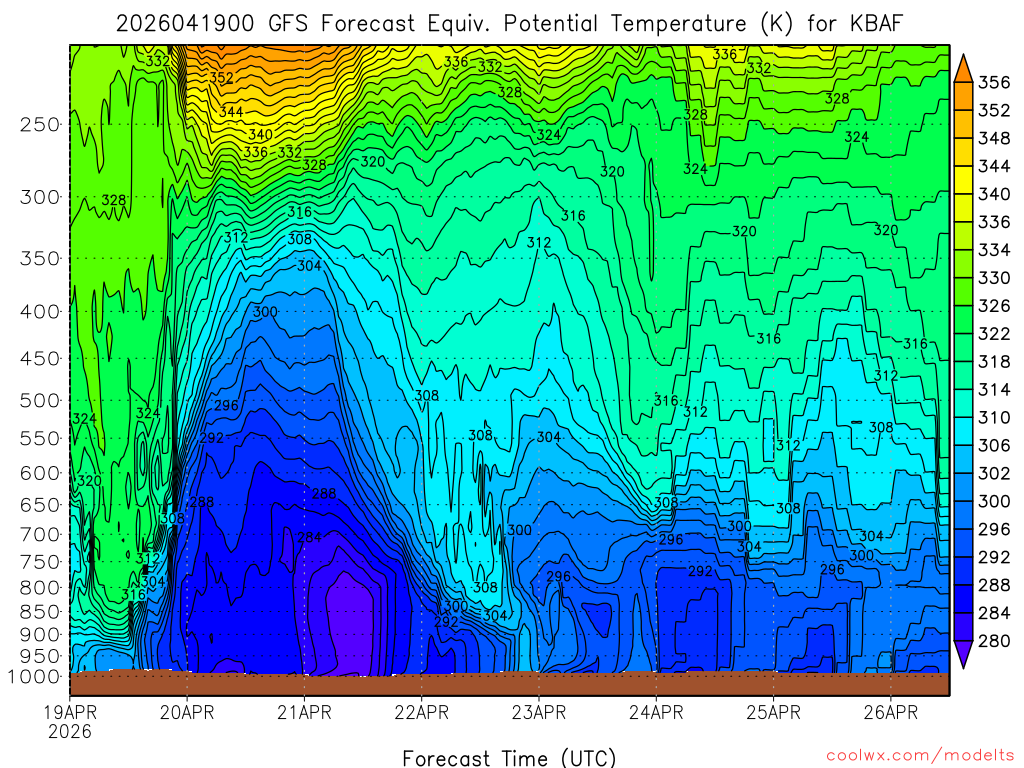Click the 26APR time axis label
Image resolution: width=1024 pixels, height=768 pixels.
click(x=891, y=712)
